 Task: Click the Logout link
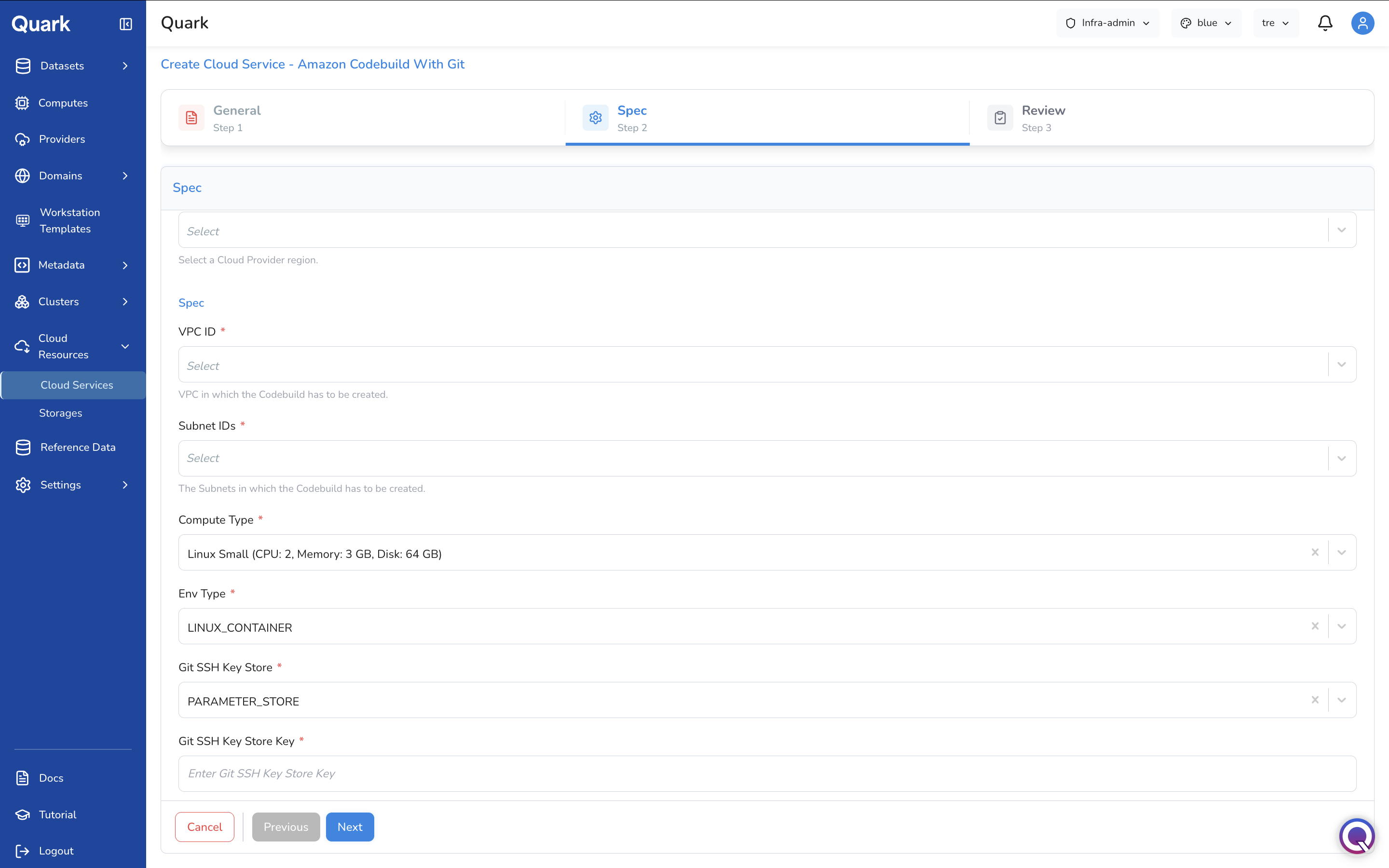[x=56, y=851]
